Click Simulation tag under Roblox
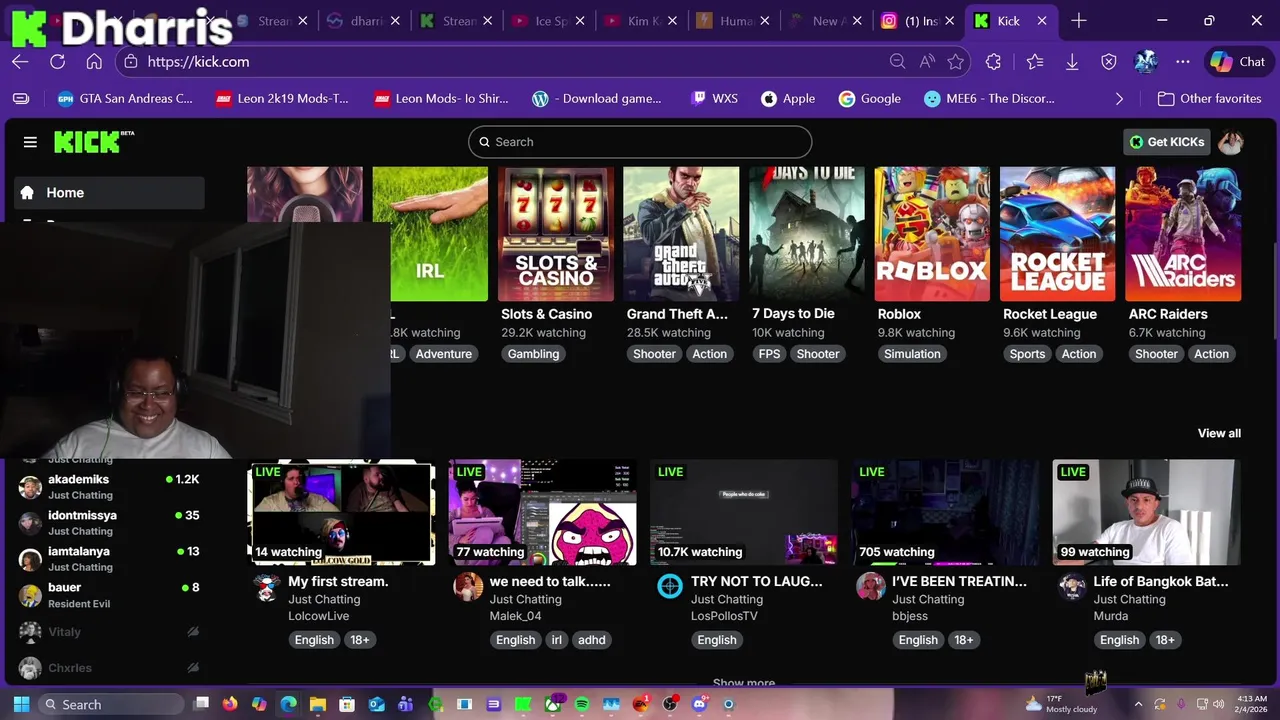Screen dimensions: 1280x720 (912, 354)
